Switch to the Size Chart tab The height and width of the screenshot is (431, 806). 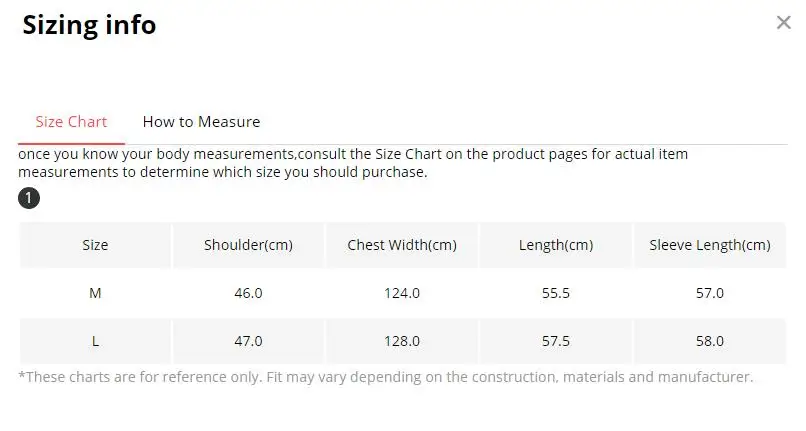tap(71, 122)
